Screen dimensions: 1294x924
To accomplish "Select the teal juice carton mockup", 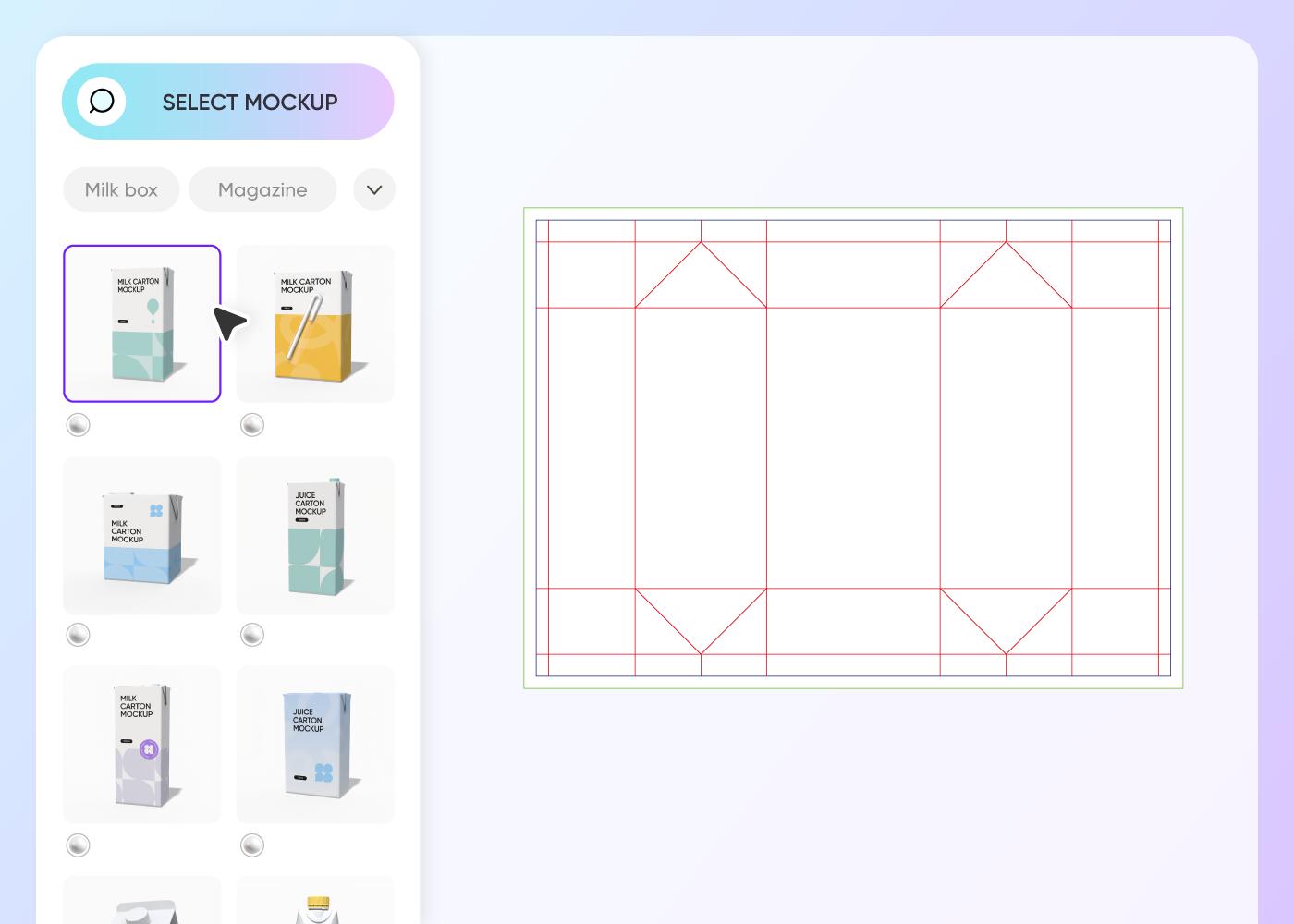I will coord(315,535).
